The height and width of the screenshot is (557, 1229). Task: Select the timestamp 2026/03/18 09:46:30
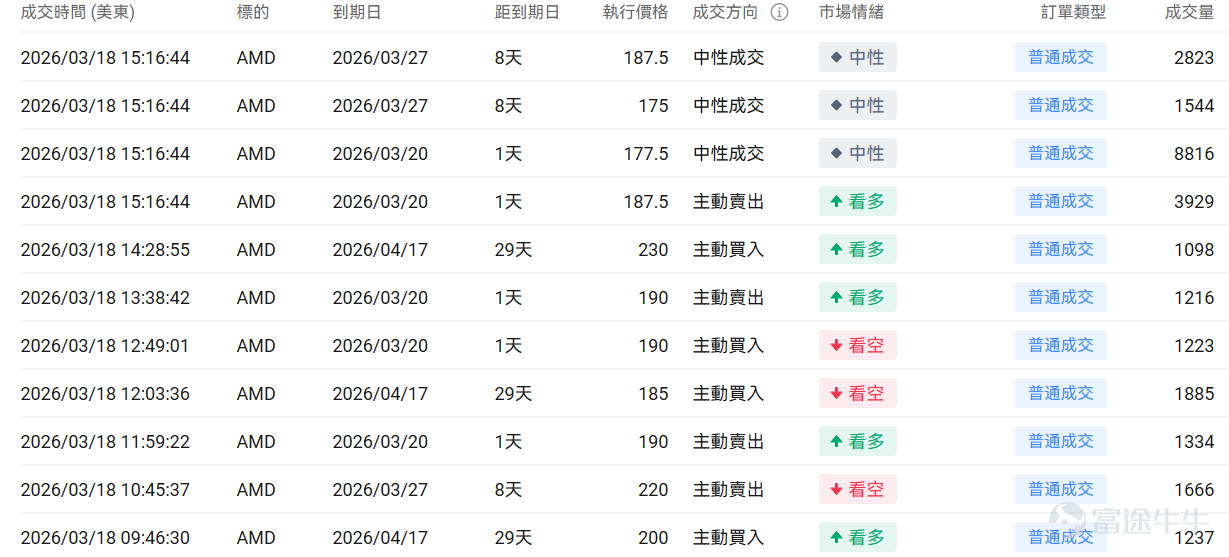[105, 538]
